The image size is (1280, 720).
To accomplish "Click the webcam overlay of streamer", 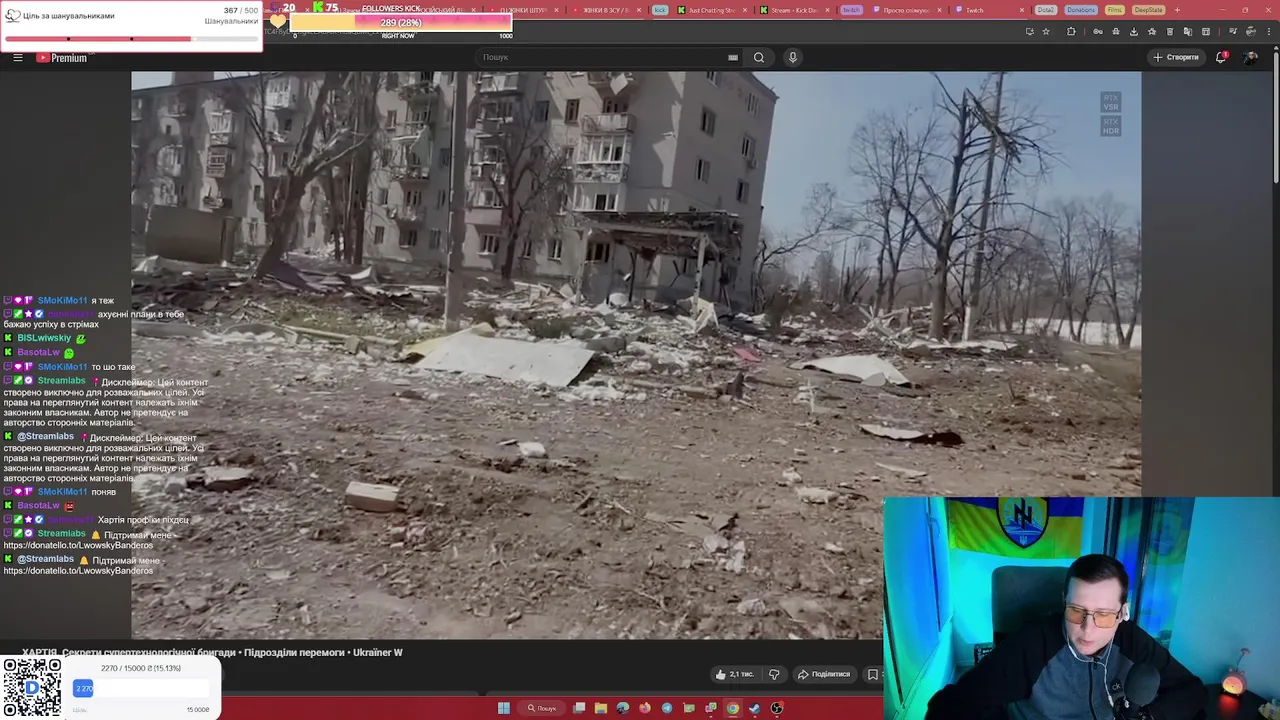I will click(1081, 608).
